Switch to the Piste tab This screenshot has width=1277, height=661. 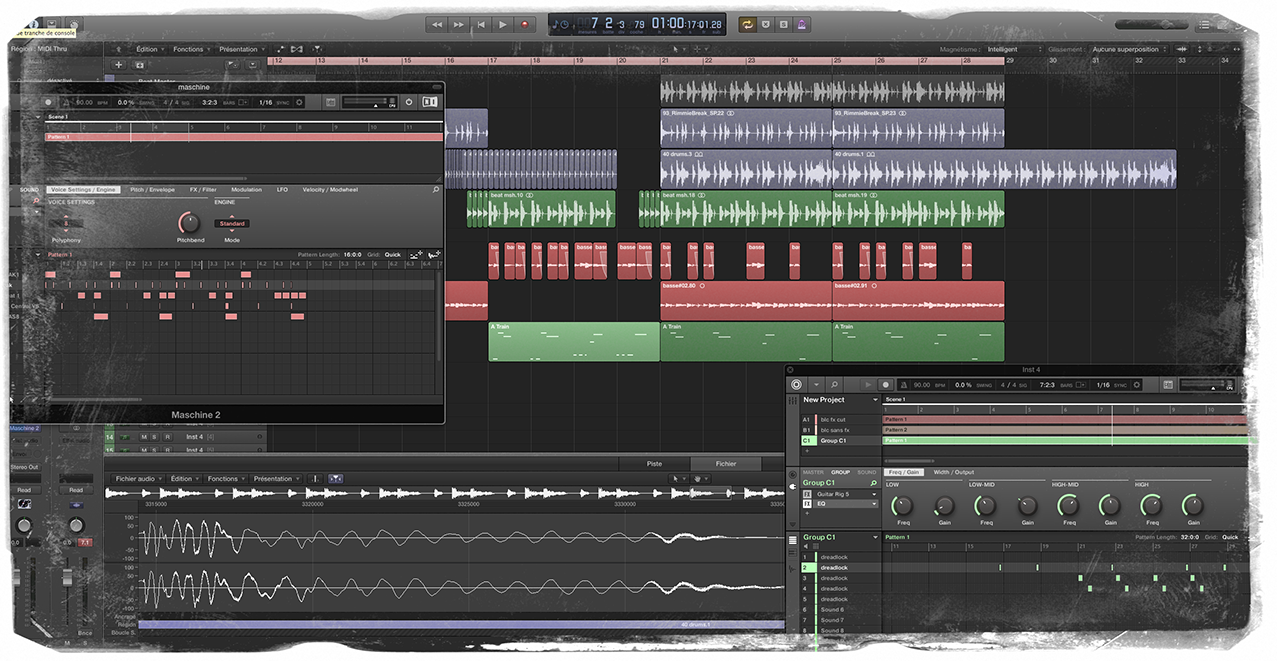pos(654,464)
